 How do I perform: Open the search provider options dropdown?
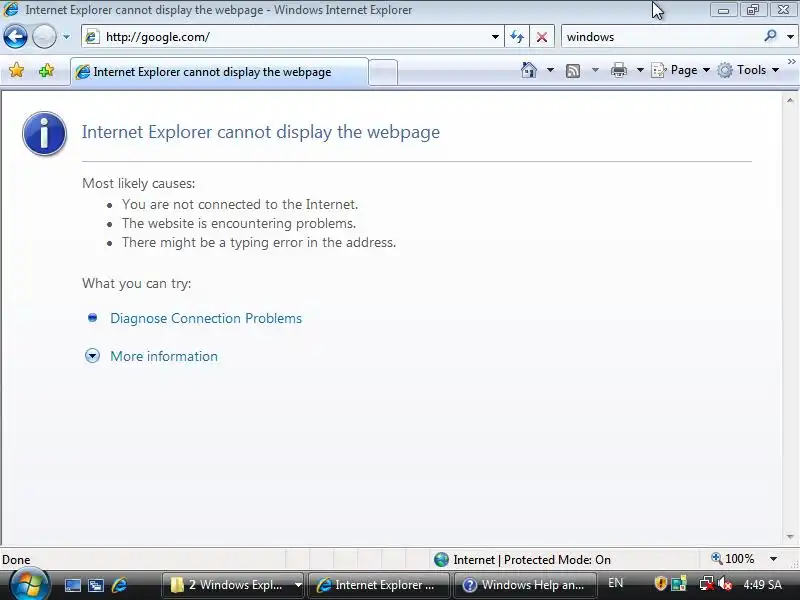790,37
